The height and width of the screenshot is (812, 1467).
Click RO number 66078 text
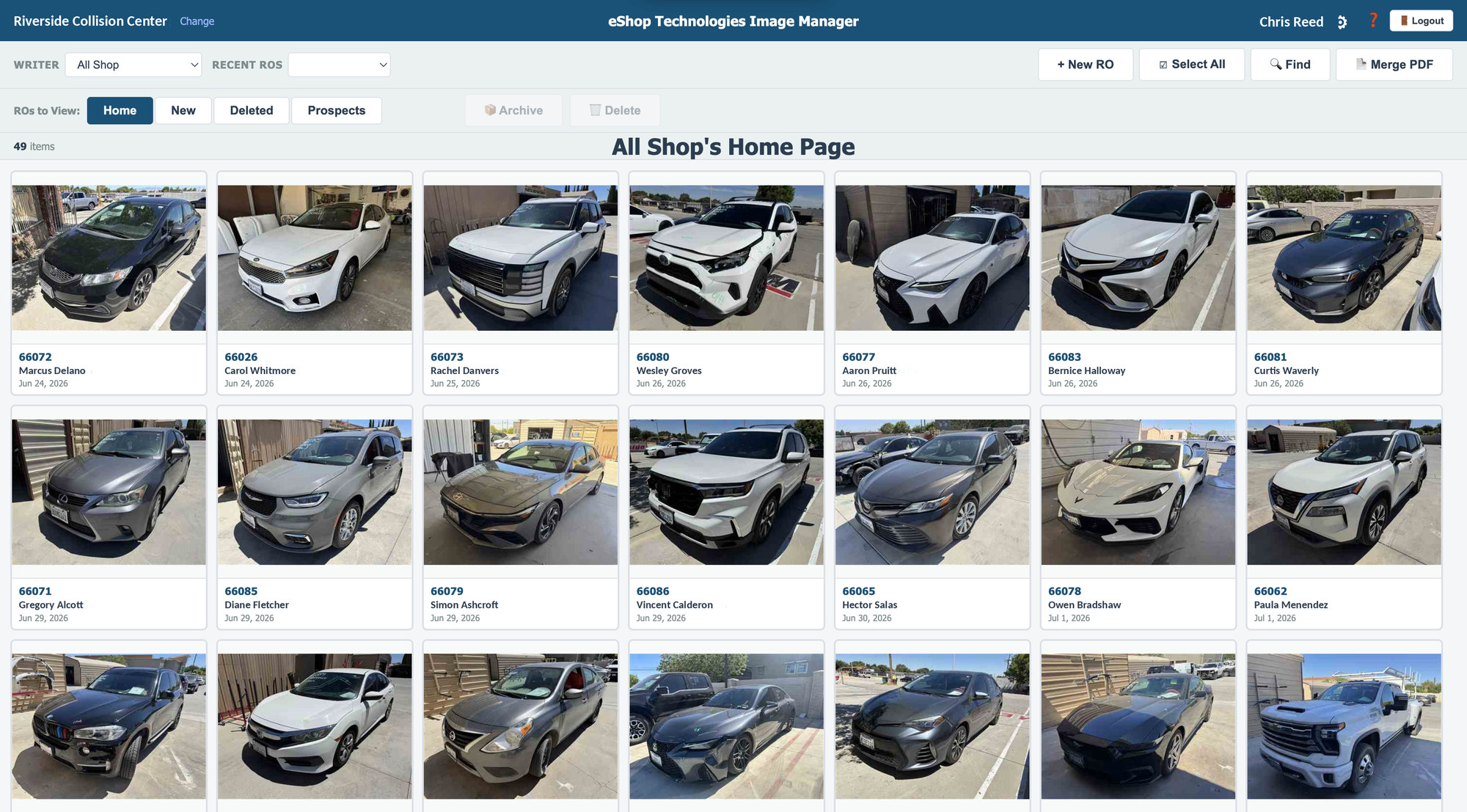[x=1064, y=591]
